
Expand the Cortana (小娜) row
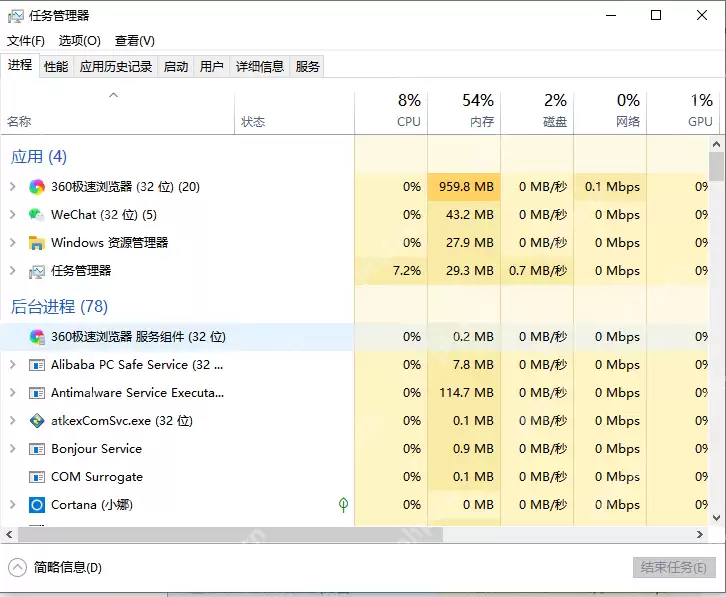(13, 505)
